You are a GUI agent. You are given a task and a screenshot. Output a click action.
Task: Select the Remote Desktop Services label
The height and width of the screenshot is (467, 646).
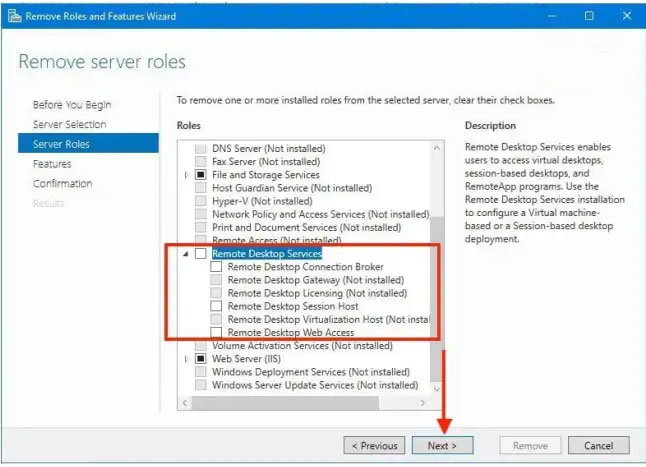[x=267, y=254]
